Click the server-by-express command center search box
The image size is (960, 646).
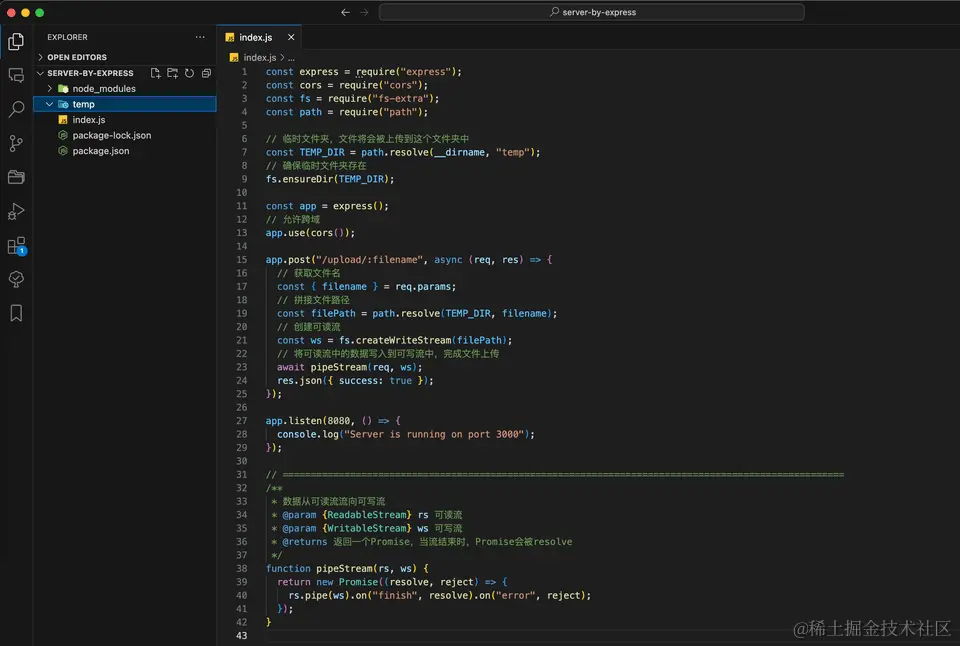click(591, 12)
